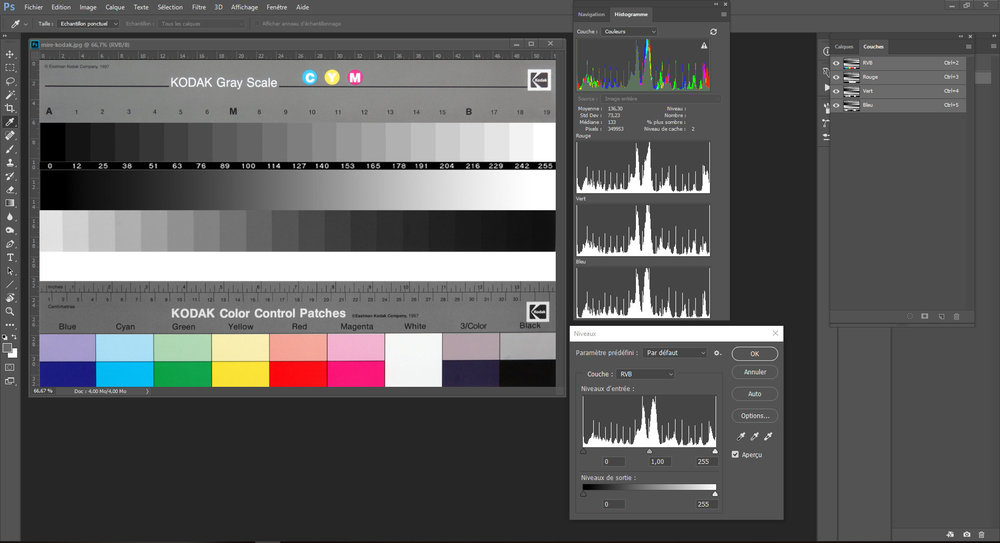This screenshot has width=1000, height=543.
Task: Click the white output level field 255
Action: (x=703, y=504)
